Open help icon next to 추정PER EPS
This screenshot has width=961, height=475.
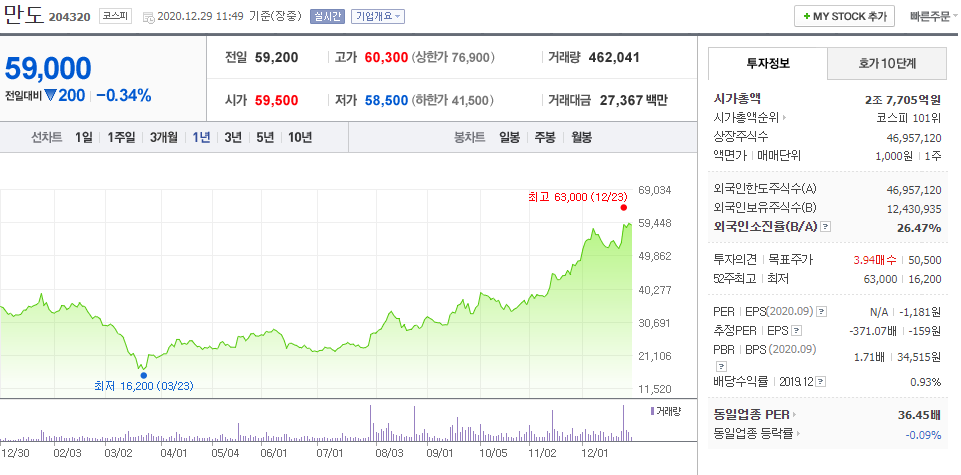click(796, 331)
